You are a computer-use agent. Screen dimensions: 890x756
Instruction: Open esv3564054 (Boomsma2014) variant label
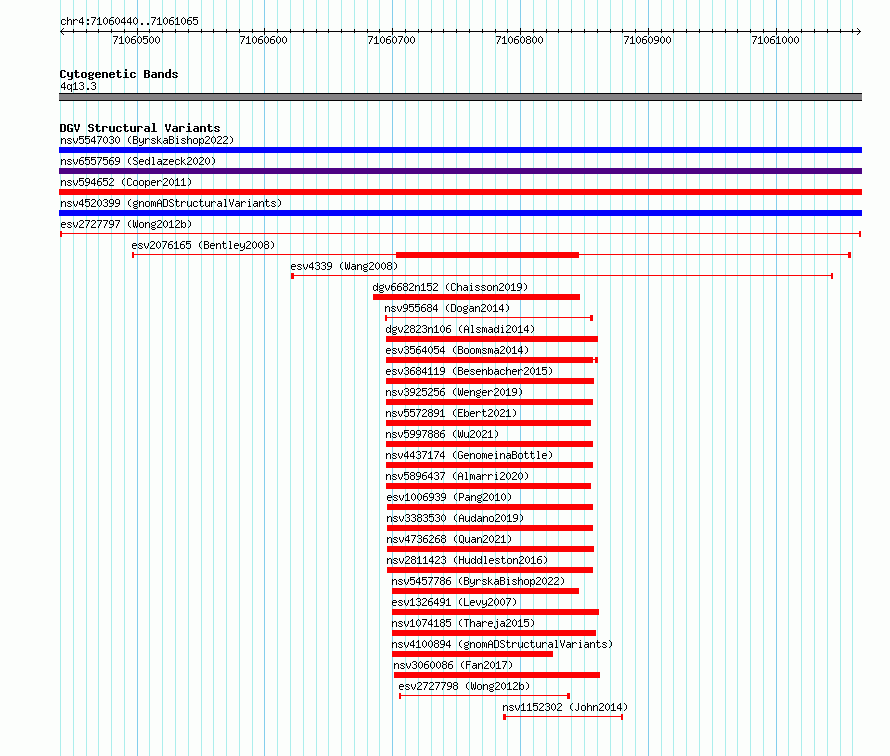point(457,350)
